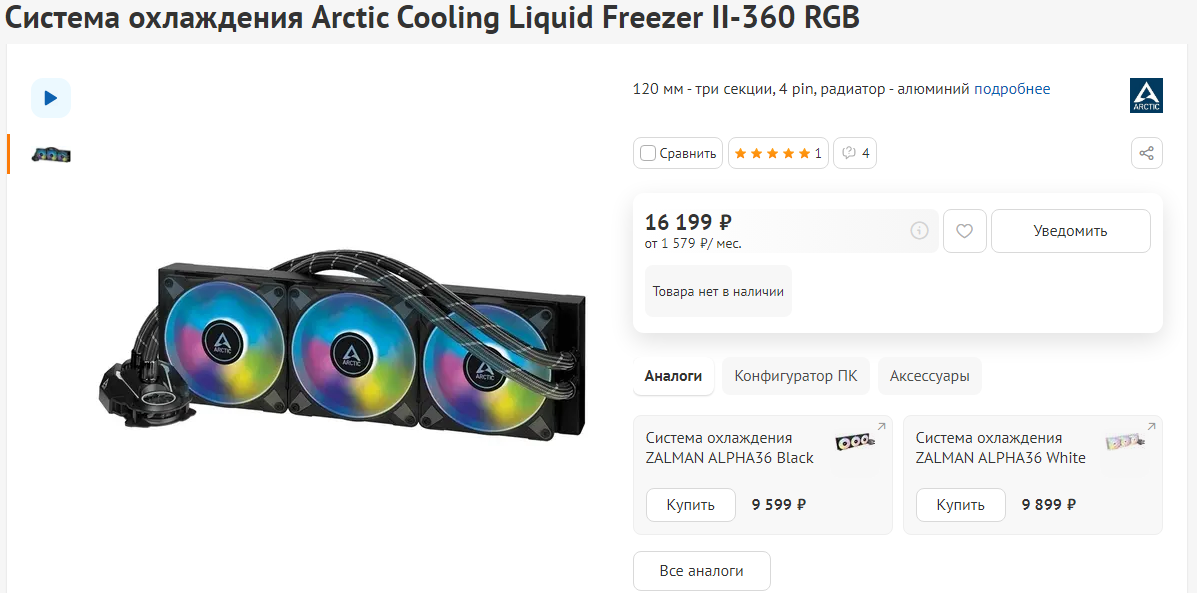Open the comments bubble icon
Viewport: 1197px width, 593px height.
click(x=855, y=153)
